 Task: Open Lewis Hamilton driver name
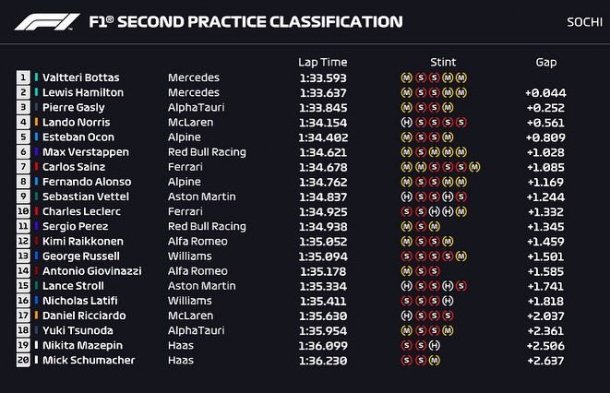click(83, 93)
